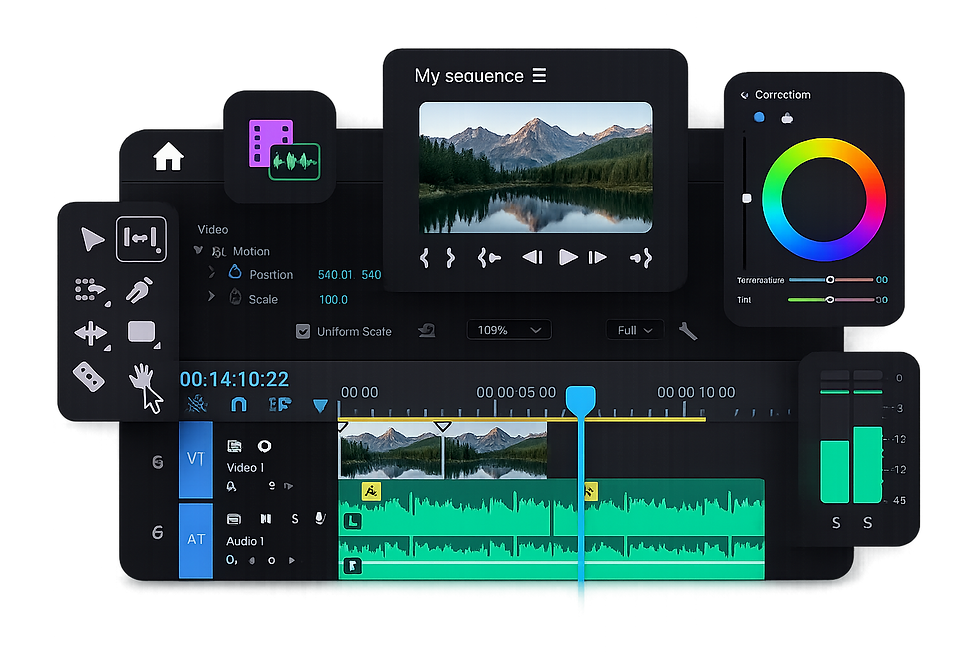Select the Razor tool
Image resolution: width=980 pixels, height=653 pixels.
(x=89, y=377)
